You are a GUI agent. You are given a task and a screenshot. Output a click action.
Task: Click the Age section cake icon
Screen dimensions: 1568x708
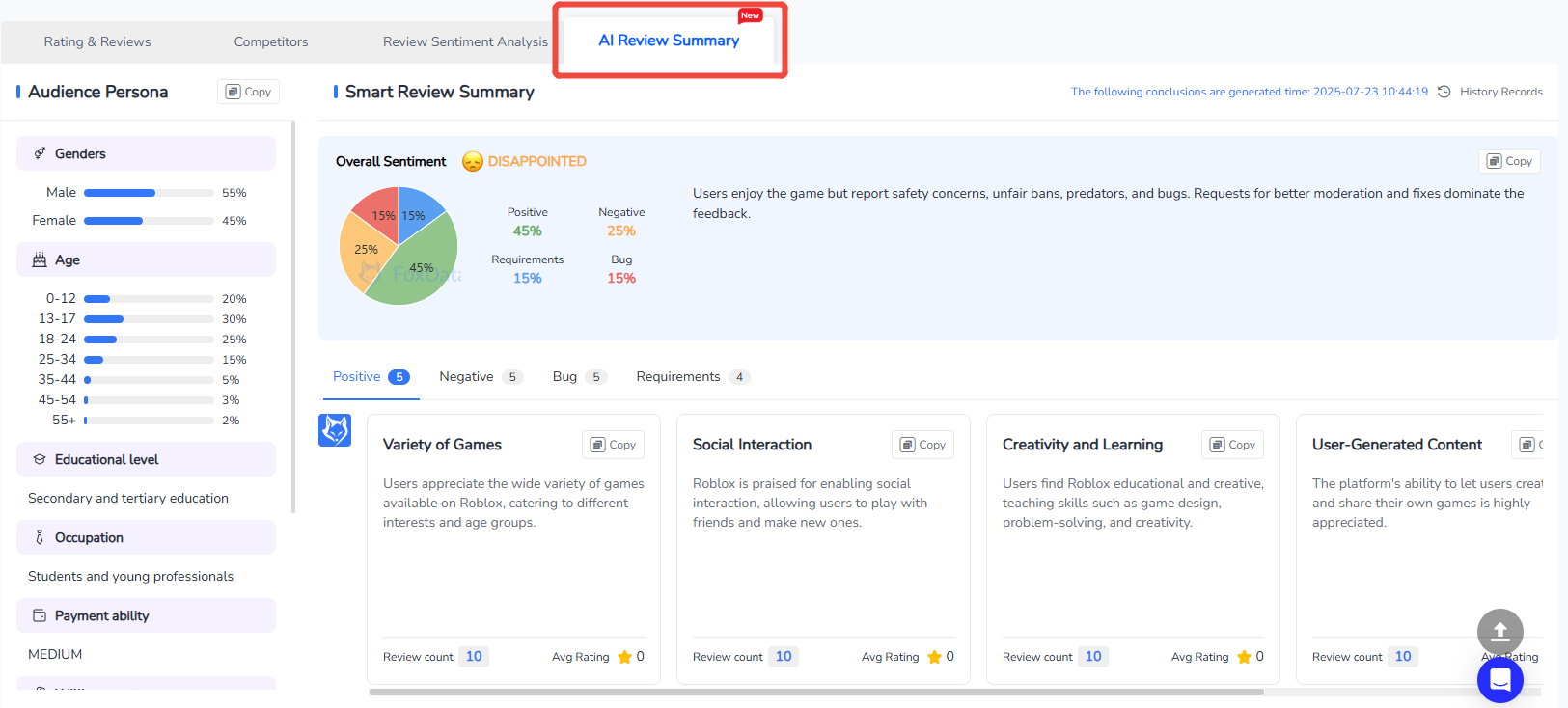pos(40,259)
